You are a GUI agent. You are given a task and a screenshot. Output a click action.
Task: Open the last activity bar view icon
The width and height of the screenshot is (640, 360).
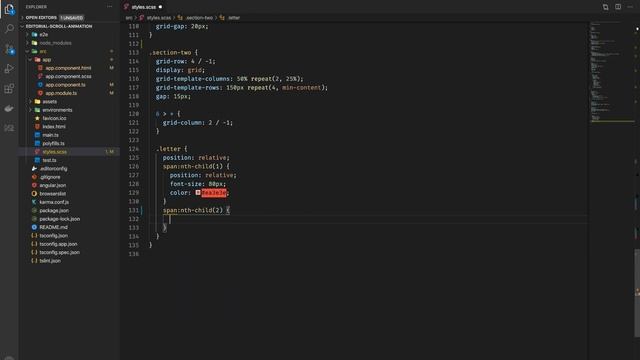[9, 128]
